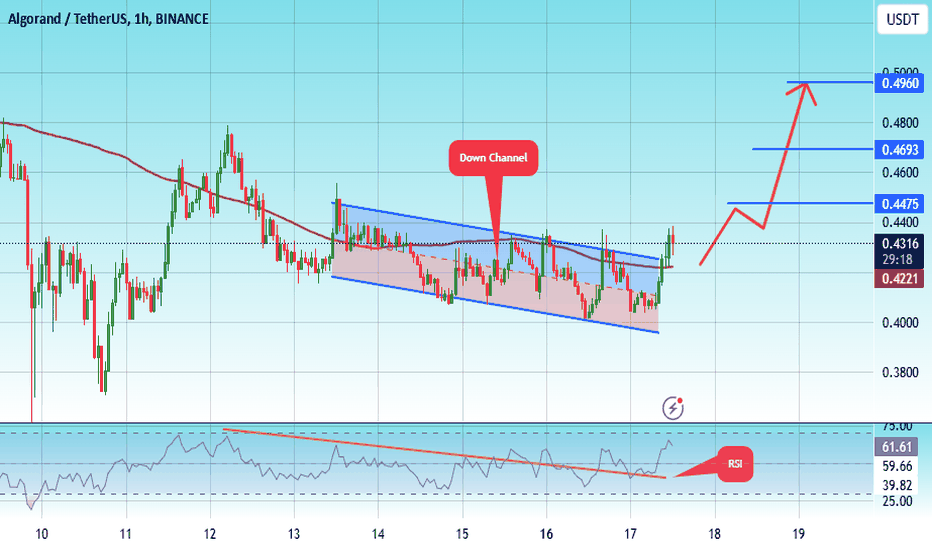Click the USDT currency button
932x550 pixels.
(x=902, y=20)
